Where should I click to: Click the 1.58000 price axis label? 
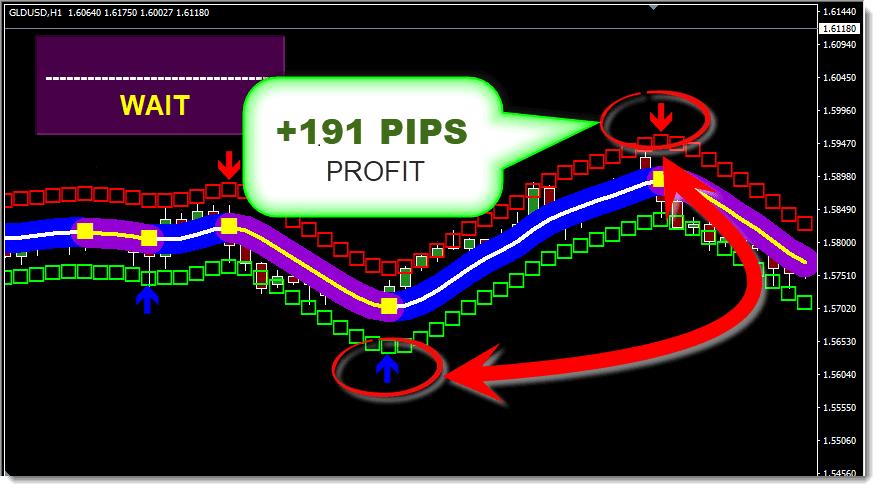pyautogui.click(x=840, y=243)
